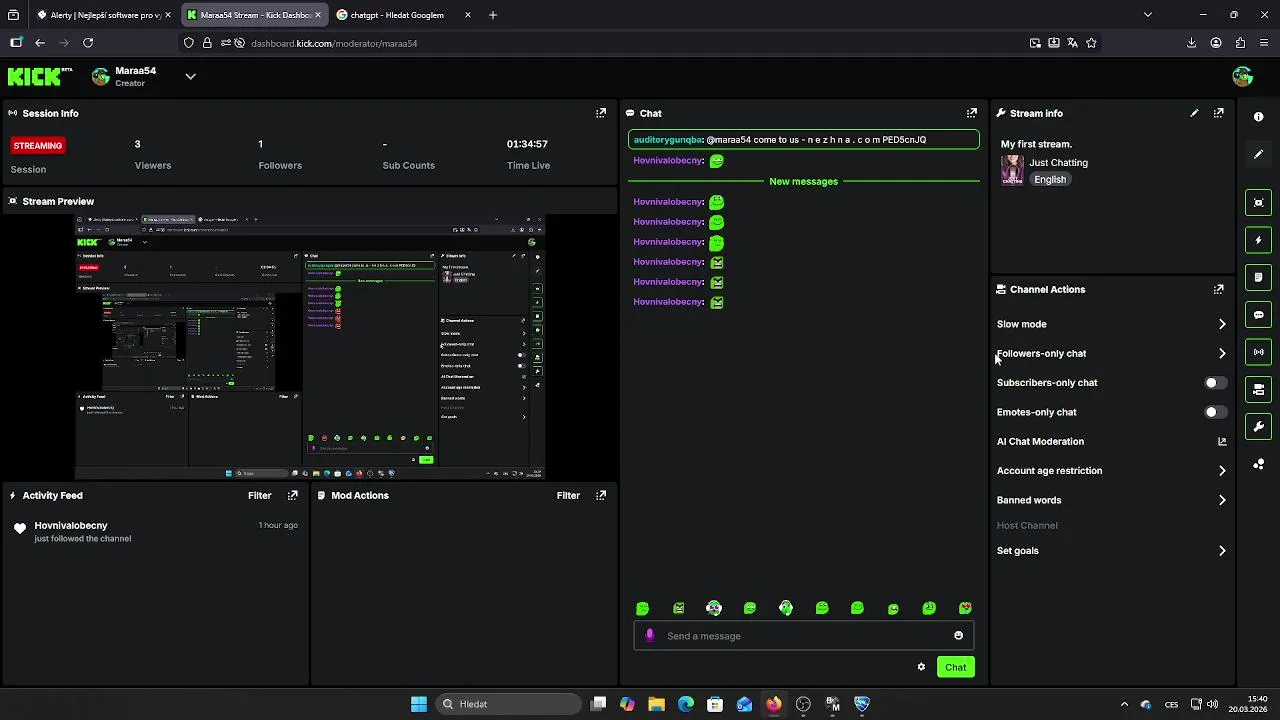1280x720 pixels.
Task: Click the auditorygunqba username in pinned message
Action: (668, 140)
